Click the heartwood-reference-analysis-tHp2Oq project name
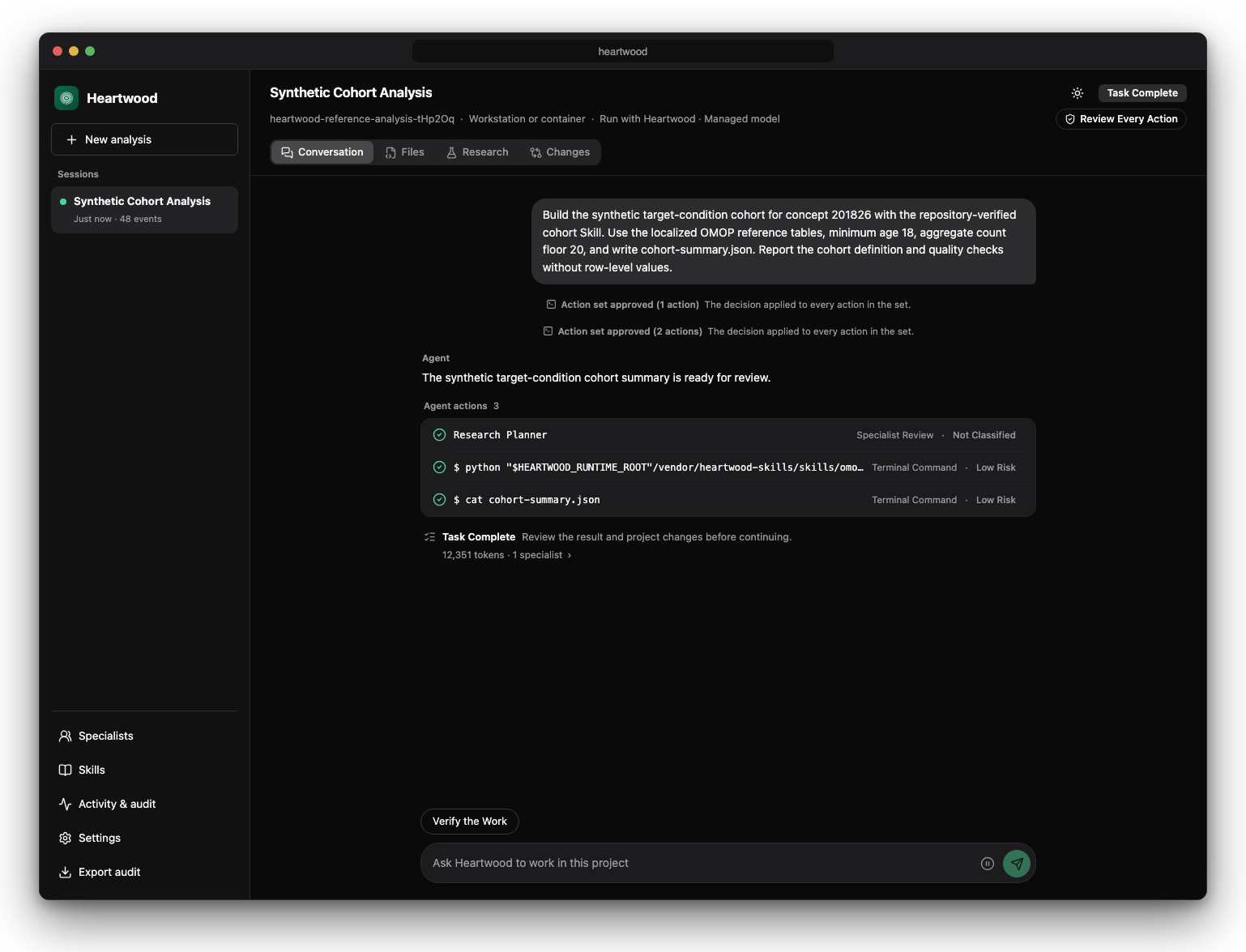1246x952 pixels. pos(362,119)
